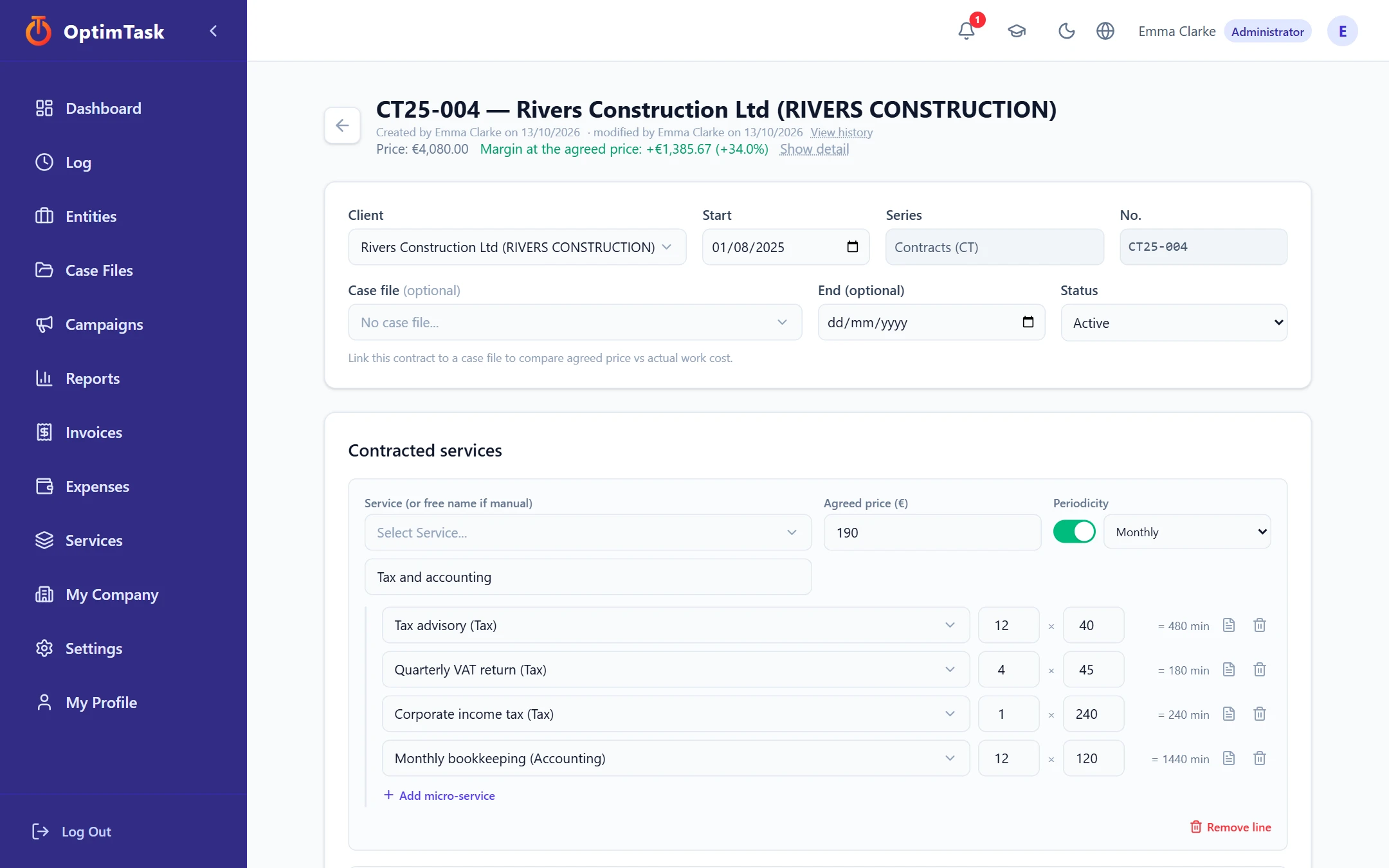Open the Case file dropdown

click(575, 322)
